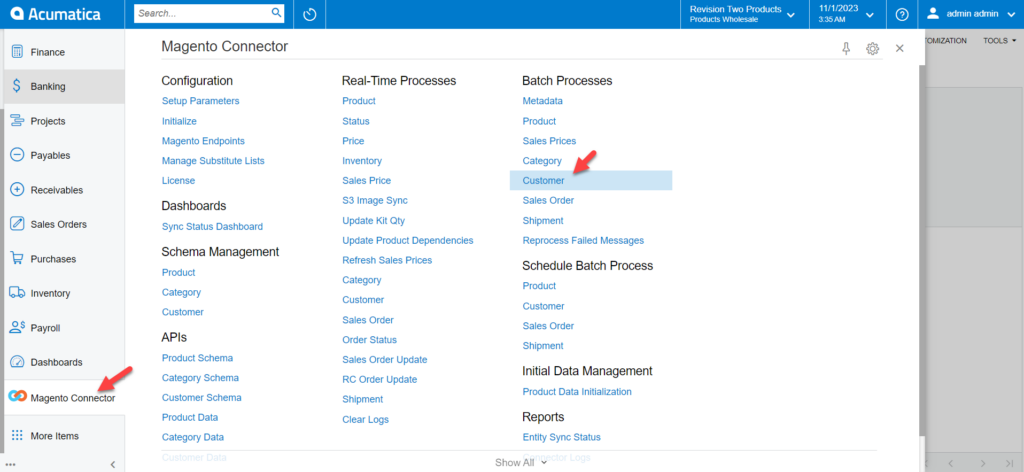Image resolution: width=1024 pixels, height=472 pixels.
Task: Open the menu settings gear
Action: pyautogui.click(x=872, y=48)
